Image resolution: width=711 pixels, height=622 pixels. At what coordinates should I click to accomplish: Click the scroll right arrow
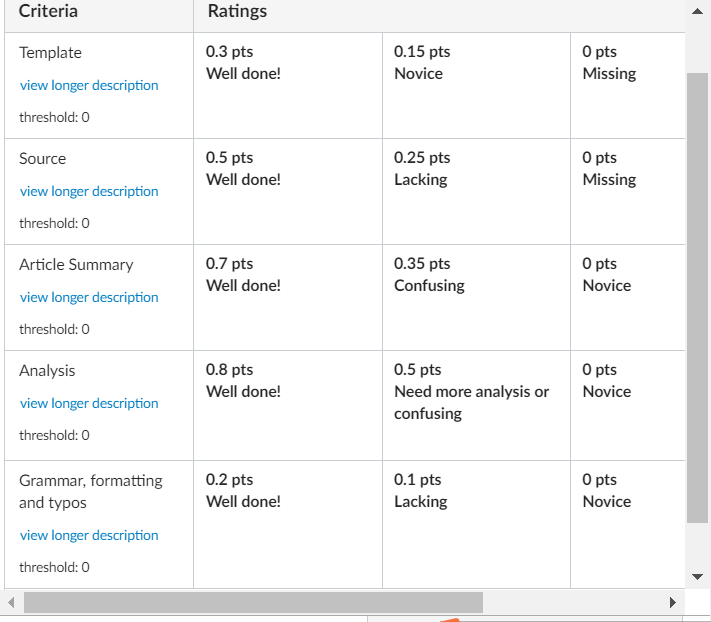(x=673, y=603)
